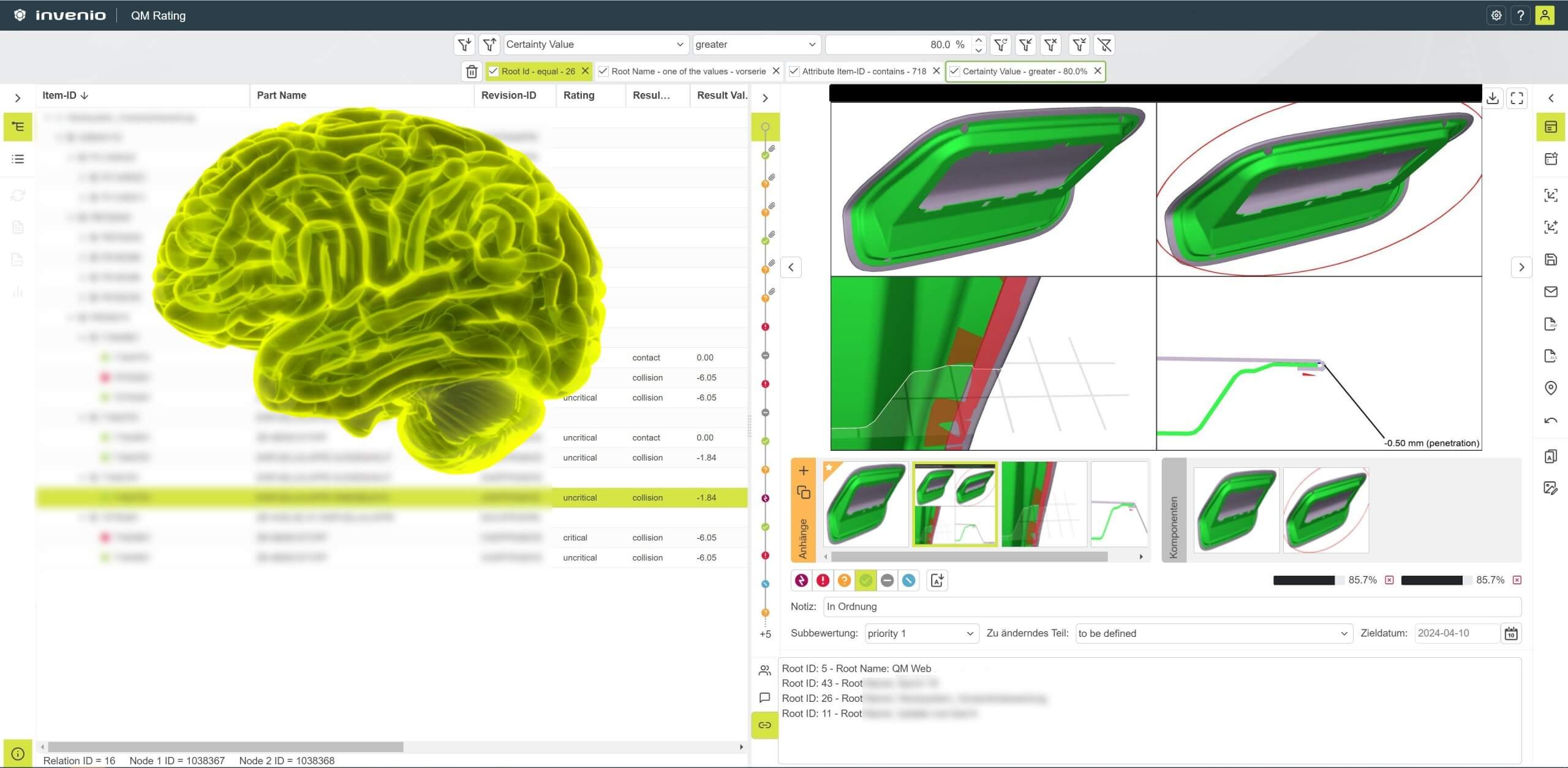Collapse the right sidebar chevron
The width and height of the screenshot is (1568, 768).
tap(1551, 98)
